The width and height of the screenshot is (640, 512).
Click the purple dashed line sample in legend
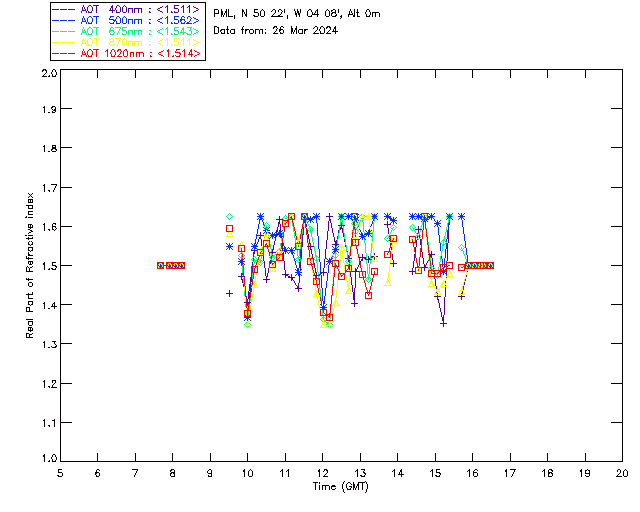pos(64,9)
